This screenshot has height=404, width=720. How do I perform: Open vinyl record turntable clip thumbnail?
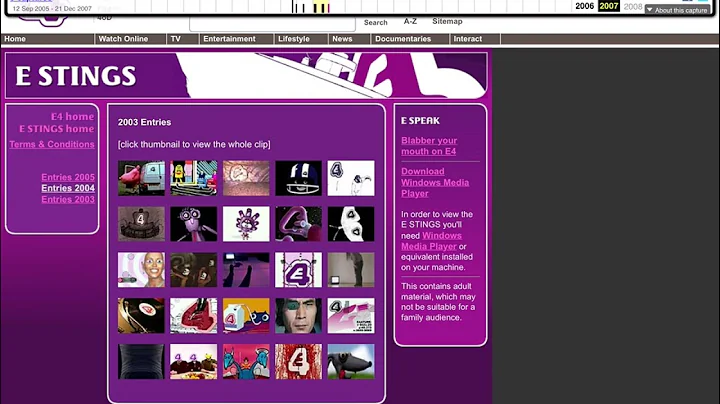pos(141,316)
